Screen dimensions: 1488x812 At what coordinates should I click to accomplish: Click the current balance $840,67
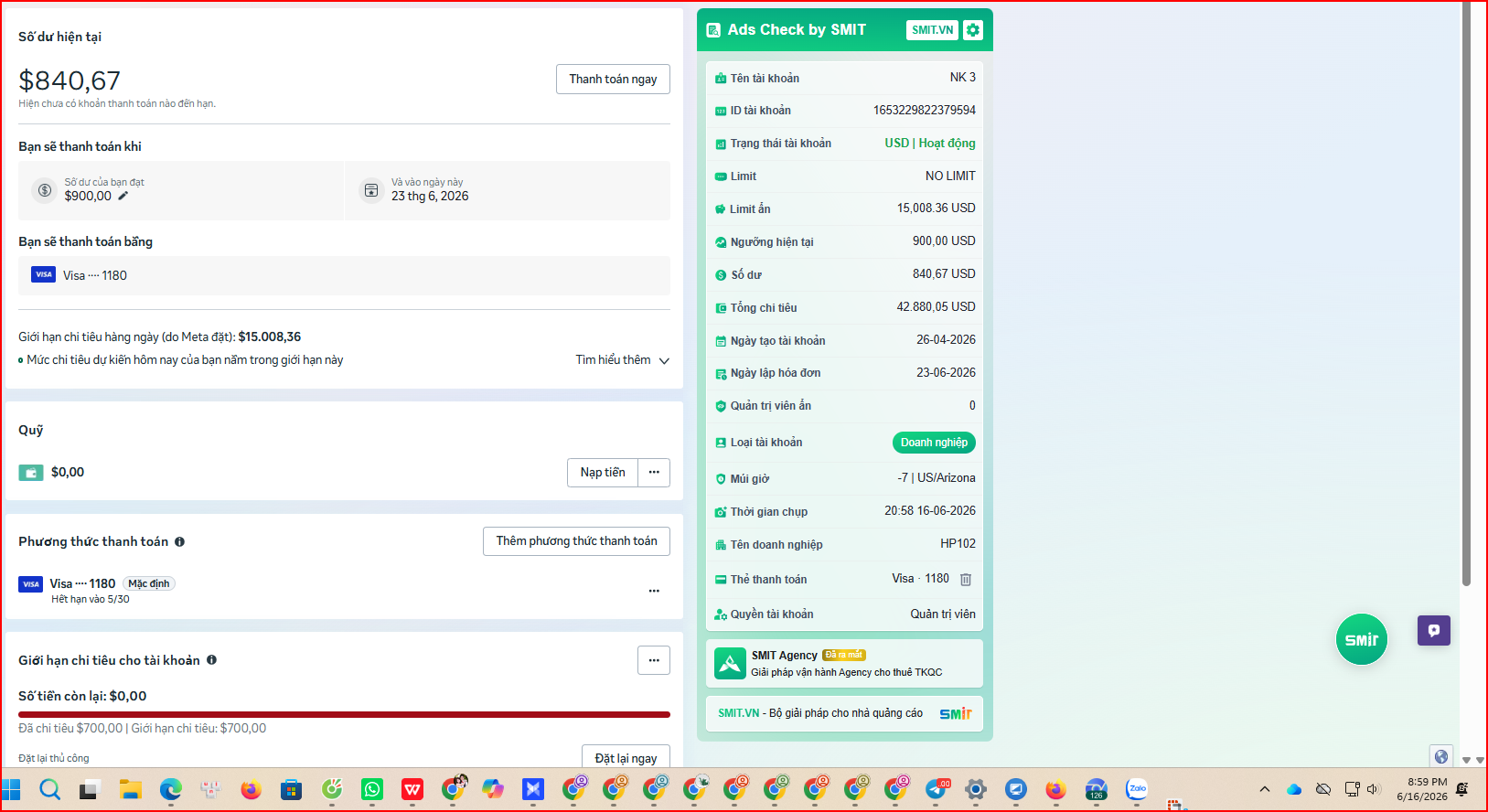70,80
